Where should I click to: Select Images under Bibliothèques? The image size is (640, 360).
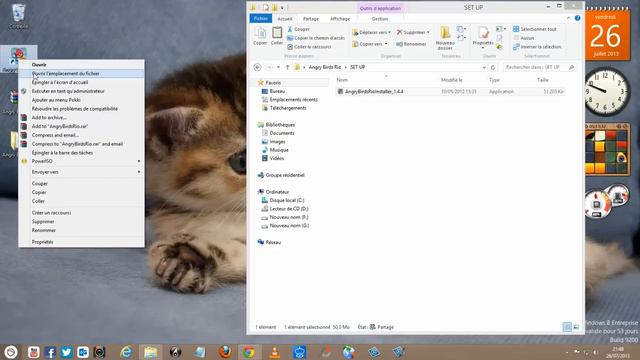277,142
